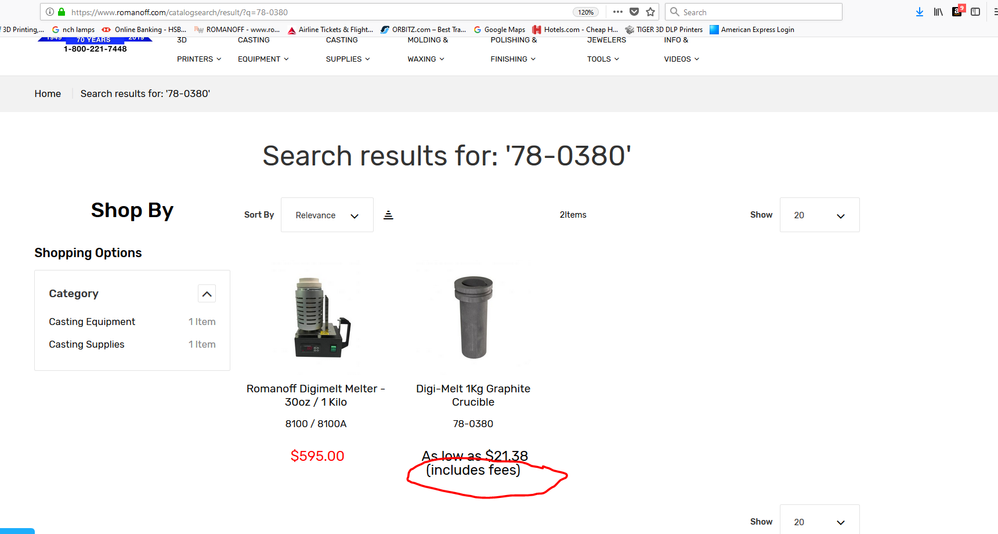This screenshot has width=998, height=534.
Task: Click the 8100 / 8100A SKU text
Action: click(x=316, y=424)
